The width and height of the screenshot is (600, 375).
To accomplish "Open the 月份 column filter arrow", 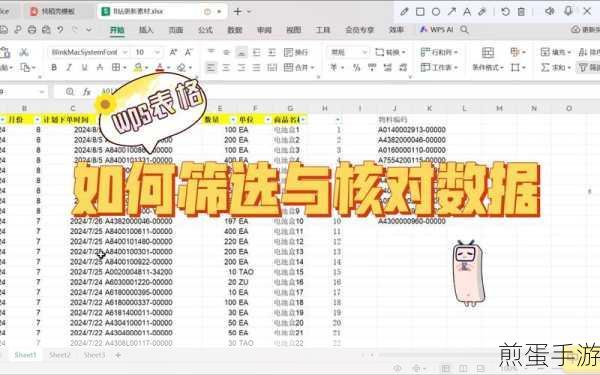I will 37,120.
